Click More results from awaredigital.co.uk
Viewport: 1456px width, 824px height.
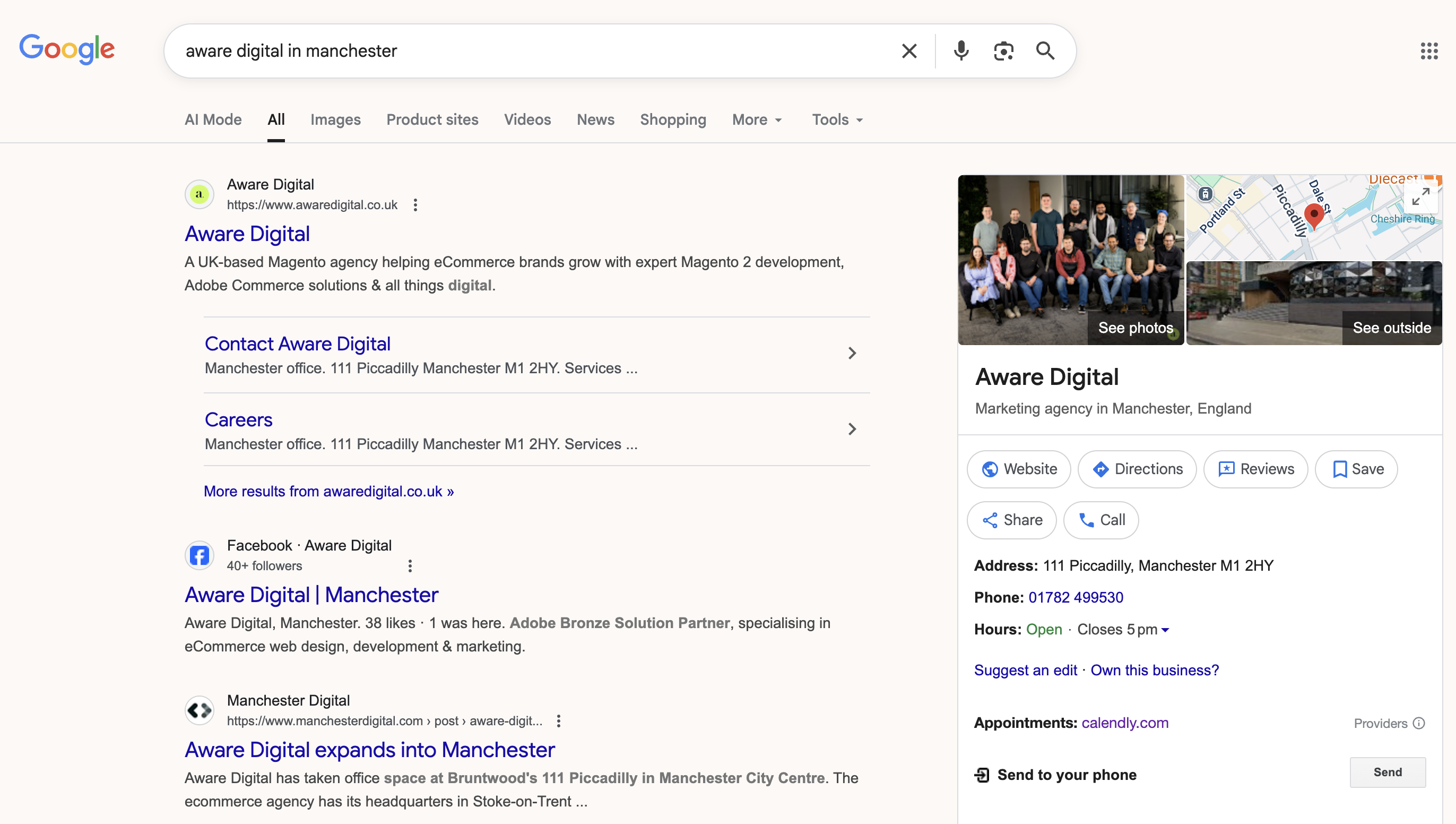click(x=328, y=491)
